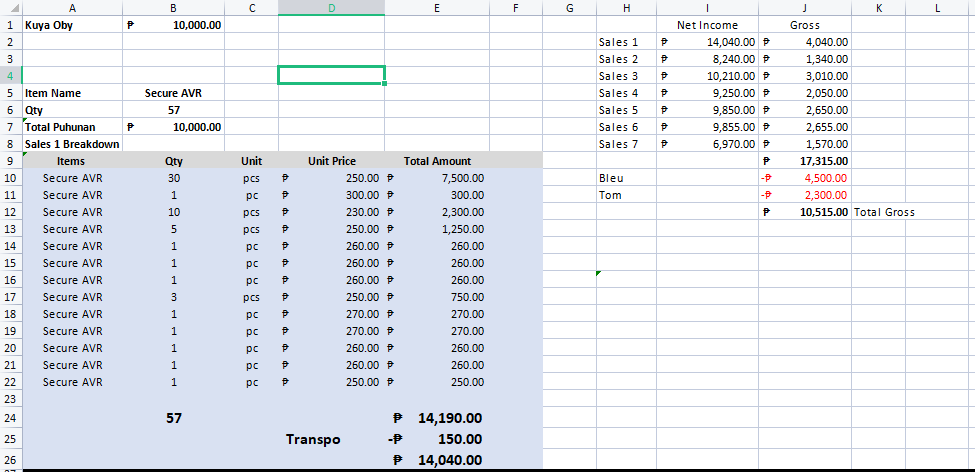
Task: Click the select-all corner of the sheet
Action: pyautogui.click(x=11, y=7)
